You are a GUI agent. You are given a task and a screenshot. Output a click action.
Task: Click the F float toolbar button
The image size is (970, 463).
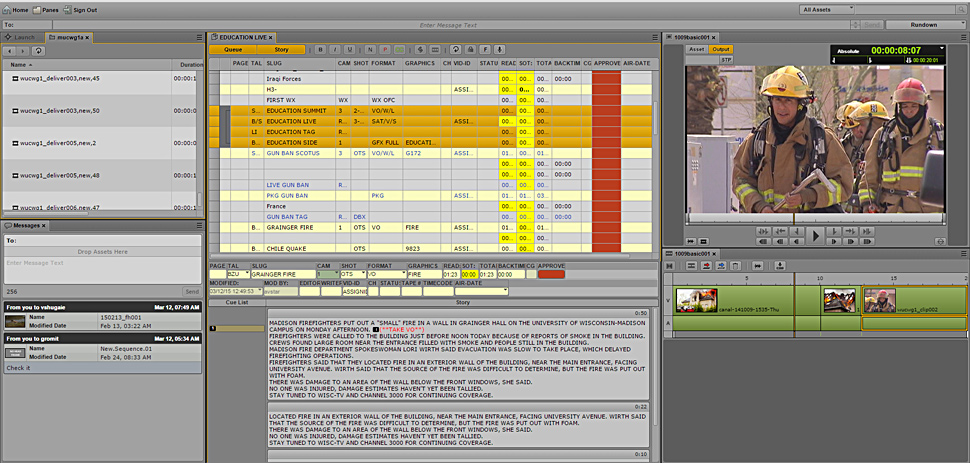[486, 50]
